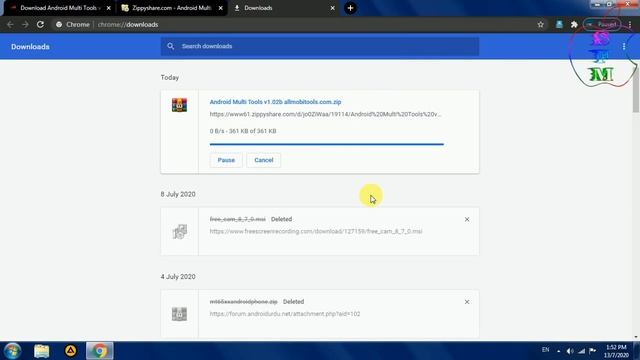
Task: Show hidden system tray icons
Action: 558,351
